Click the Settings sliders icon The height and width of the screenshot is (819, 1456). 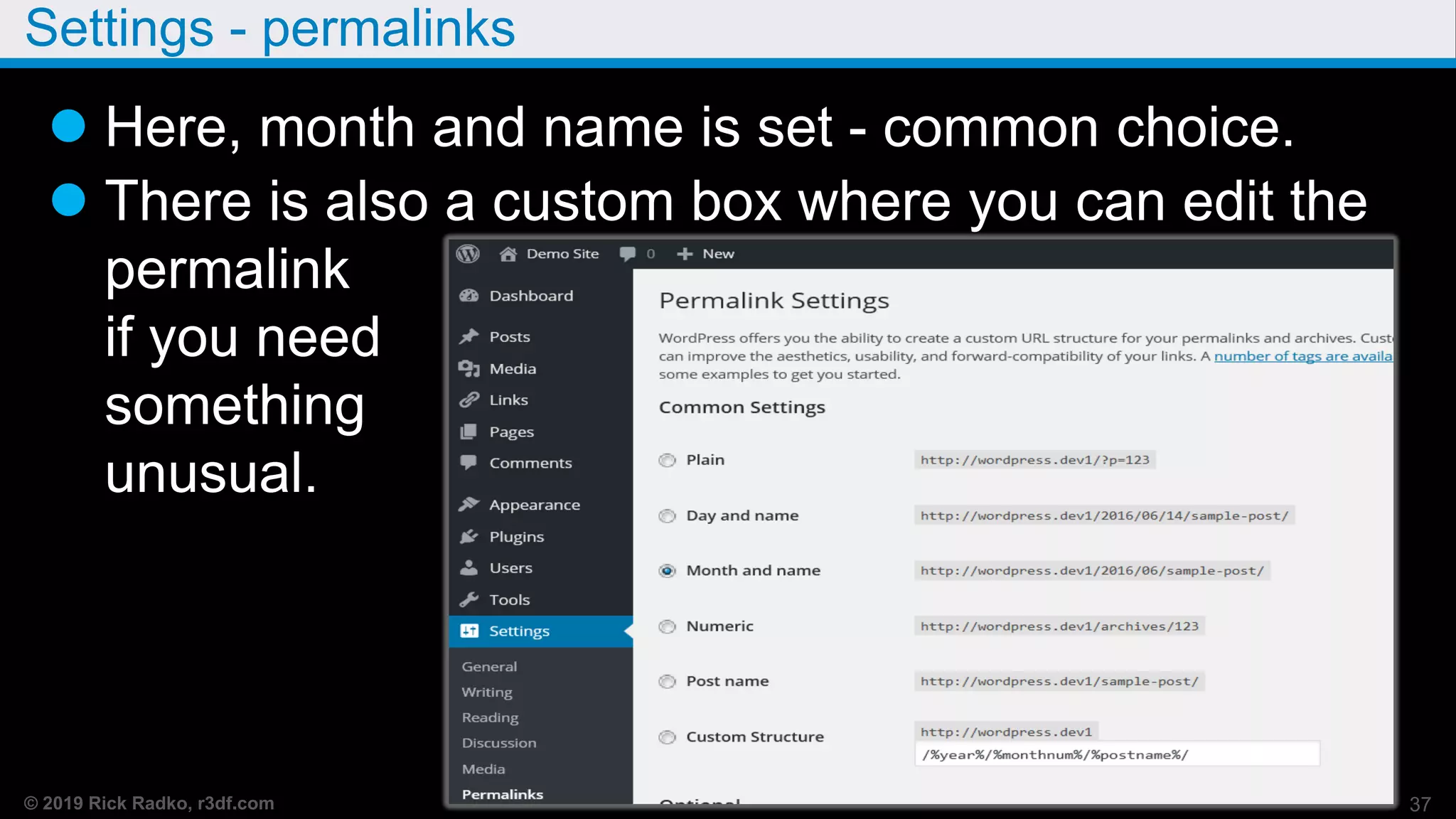pos(469,631)
